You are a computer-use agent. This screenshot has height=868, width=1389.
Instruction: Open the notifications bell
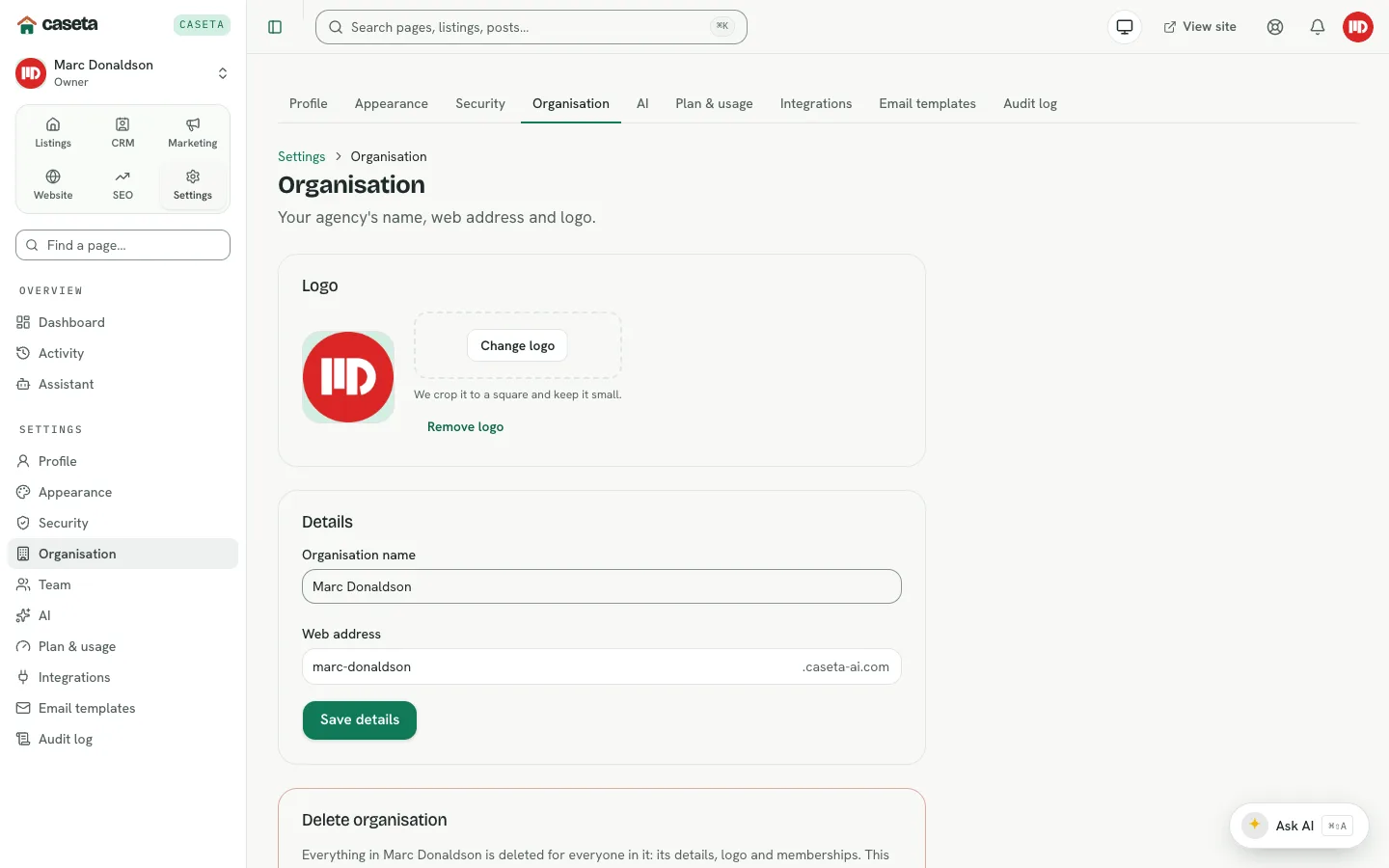pos(1318,27)
